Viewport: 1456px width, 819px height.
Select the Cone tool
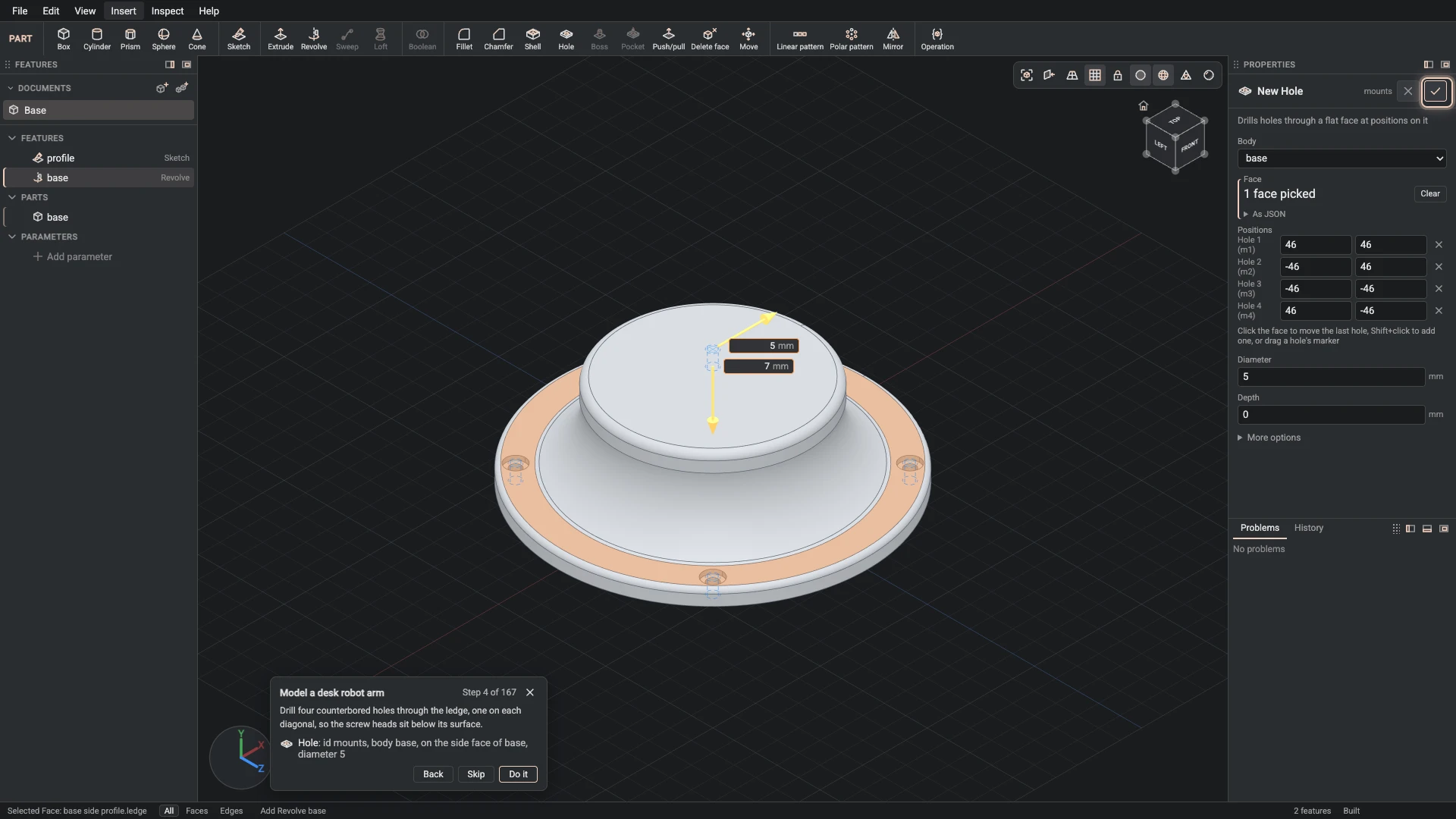pyautogui.click(x=197, y=39)
